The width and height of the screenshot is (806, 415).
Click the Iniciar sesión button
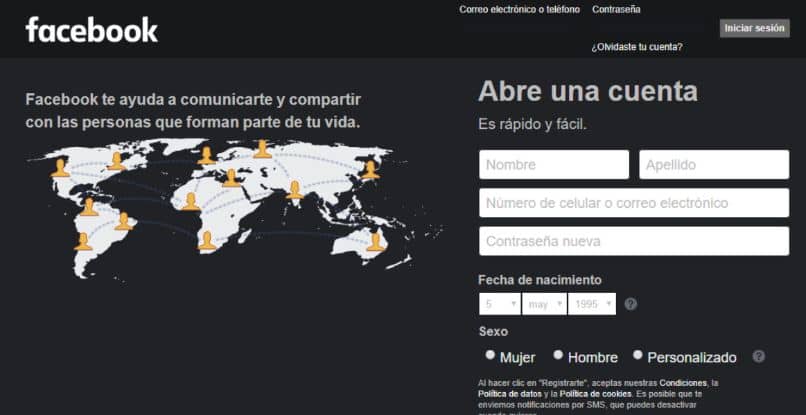(x=755, y=28)
